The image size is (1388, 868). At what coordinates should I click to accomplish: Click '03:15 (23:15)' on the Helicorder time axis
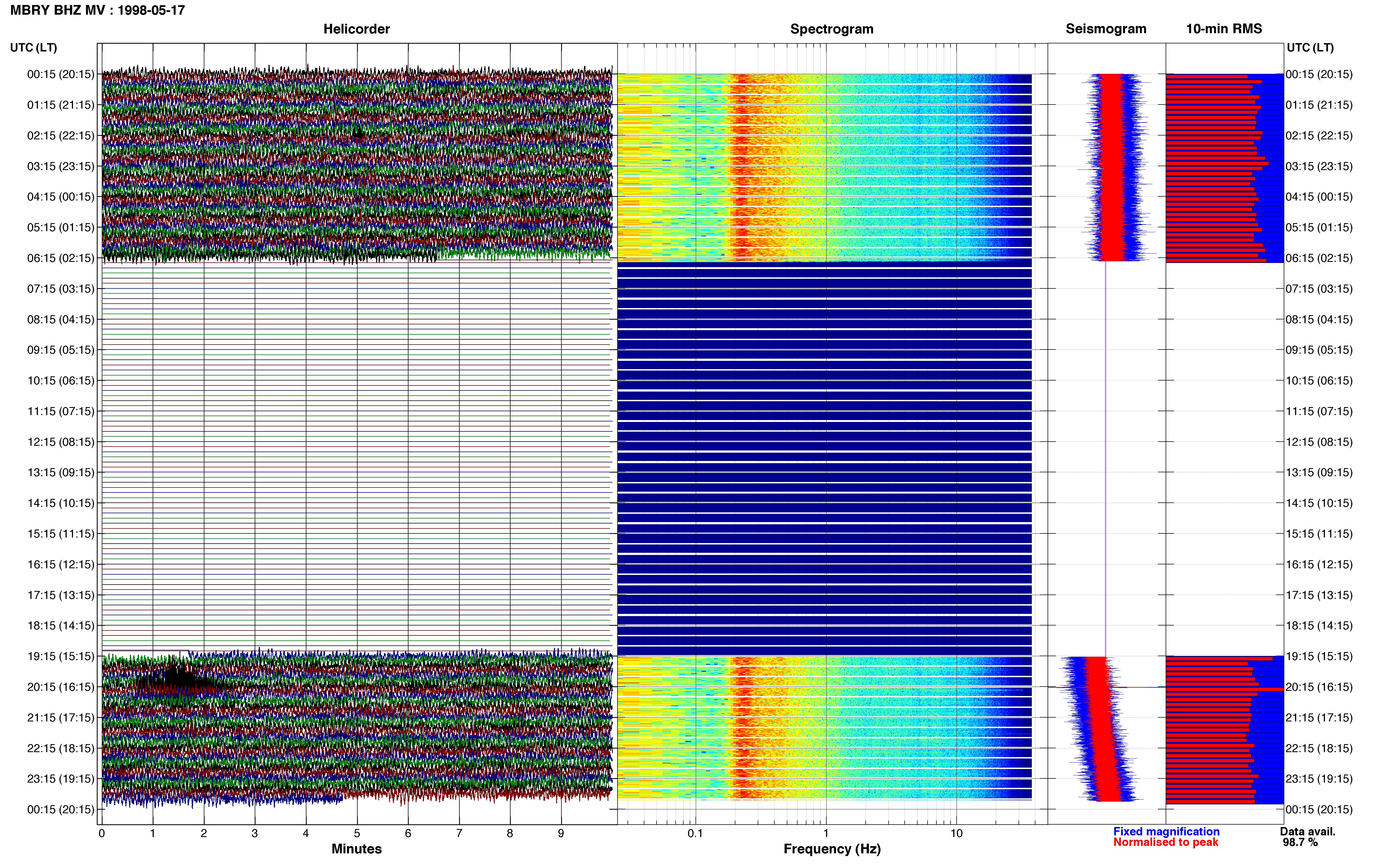pos(61,166)
